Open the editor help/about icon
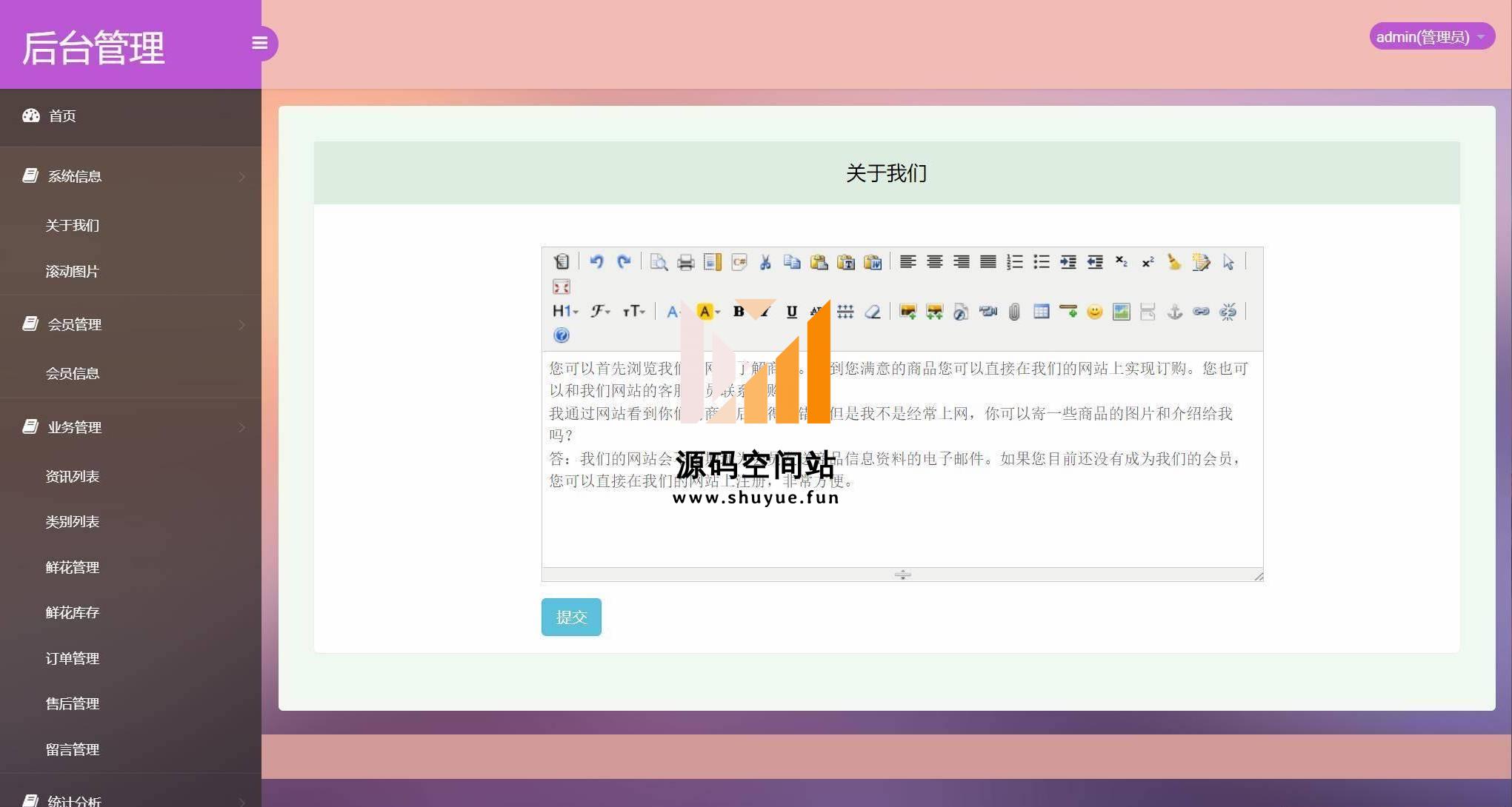 [561, 335]
